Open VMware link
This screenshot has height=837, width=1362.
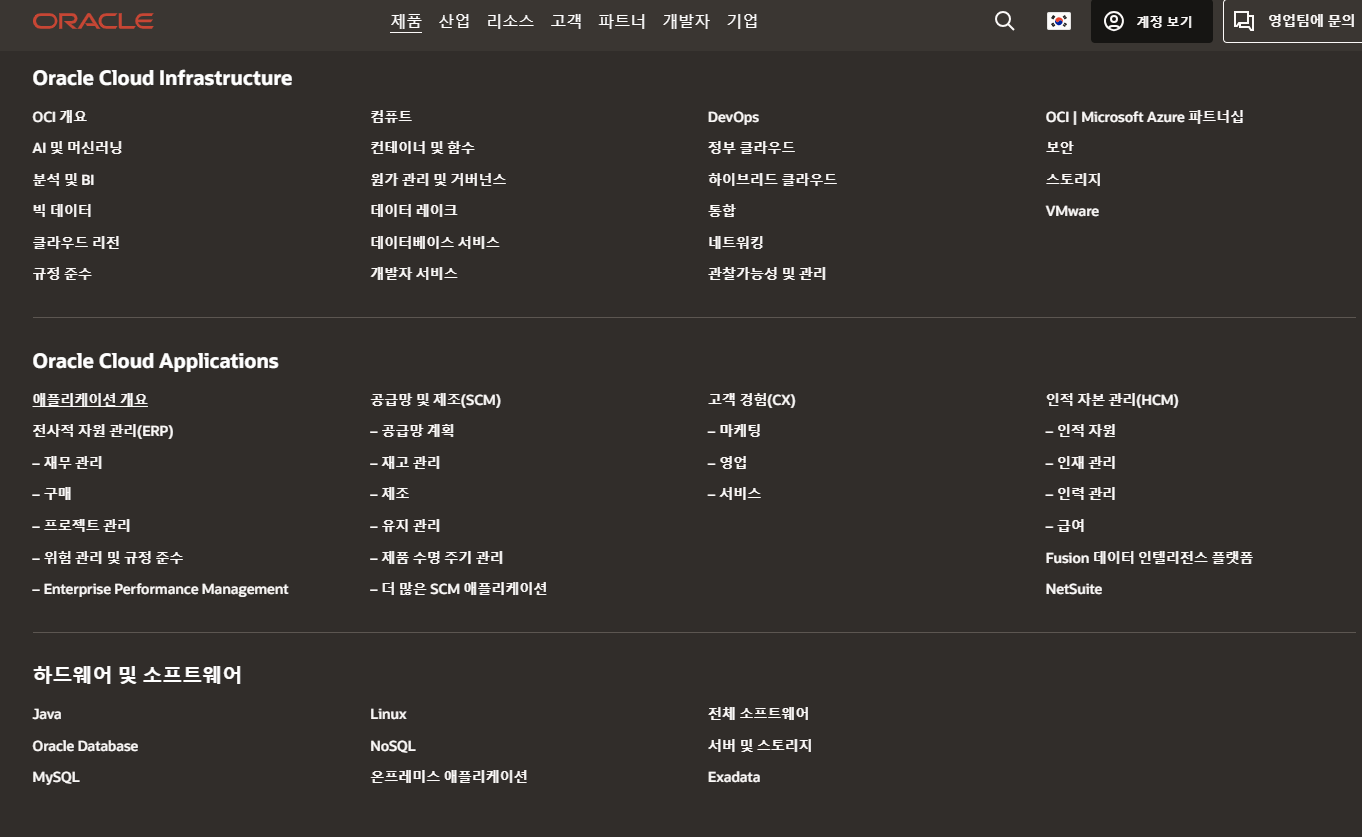click(1072, 211)
